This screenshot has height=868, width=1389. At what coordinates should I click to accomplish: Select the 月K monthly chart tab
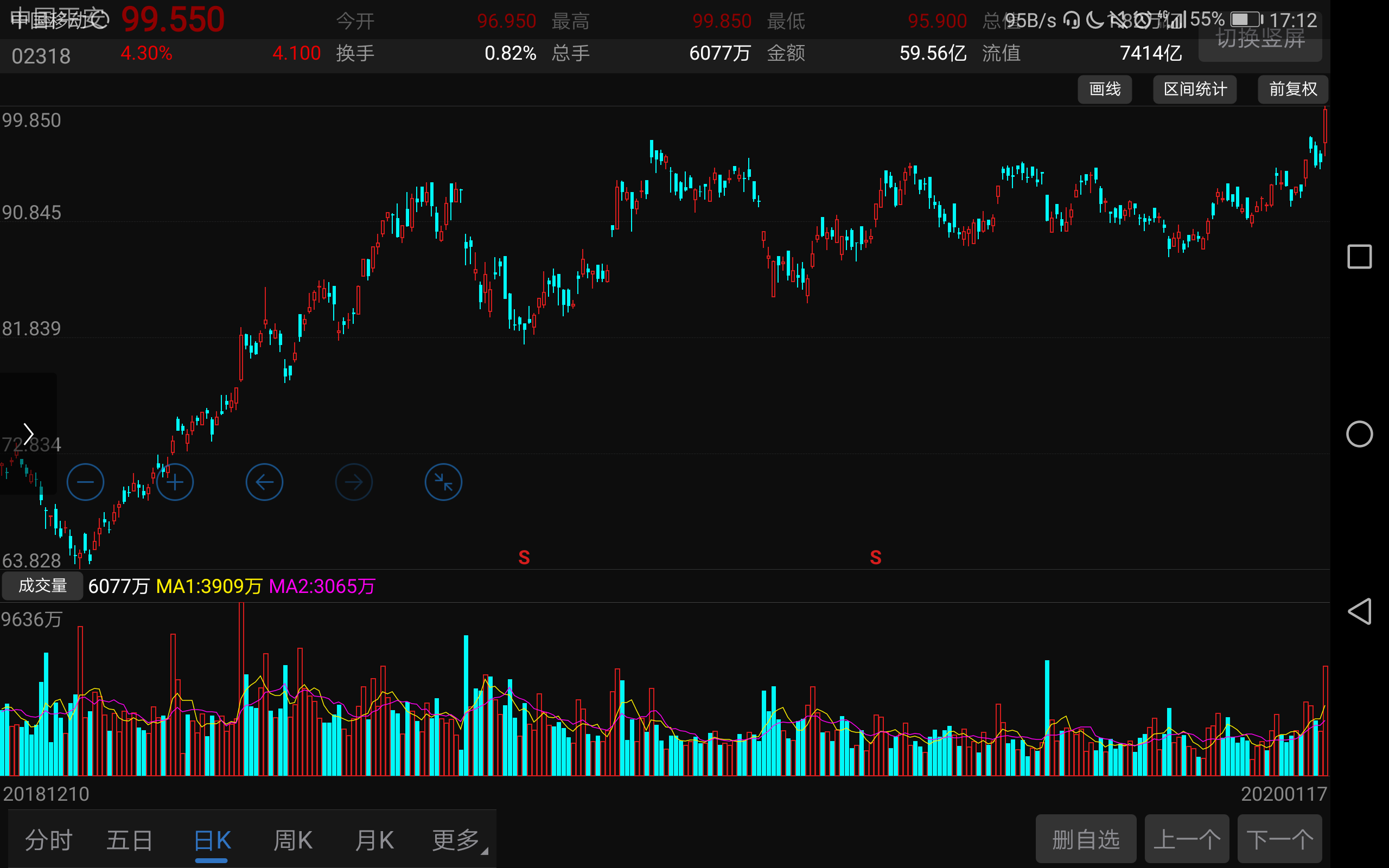coord(374,840)
